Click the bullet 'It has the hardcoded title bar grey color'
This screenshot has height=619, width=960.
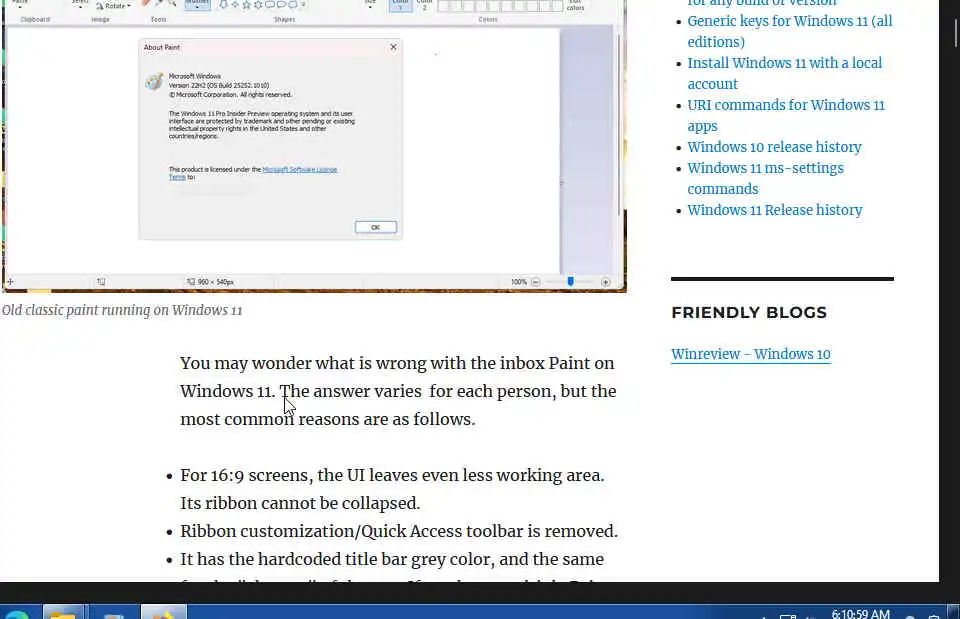coord(392,560)
